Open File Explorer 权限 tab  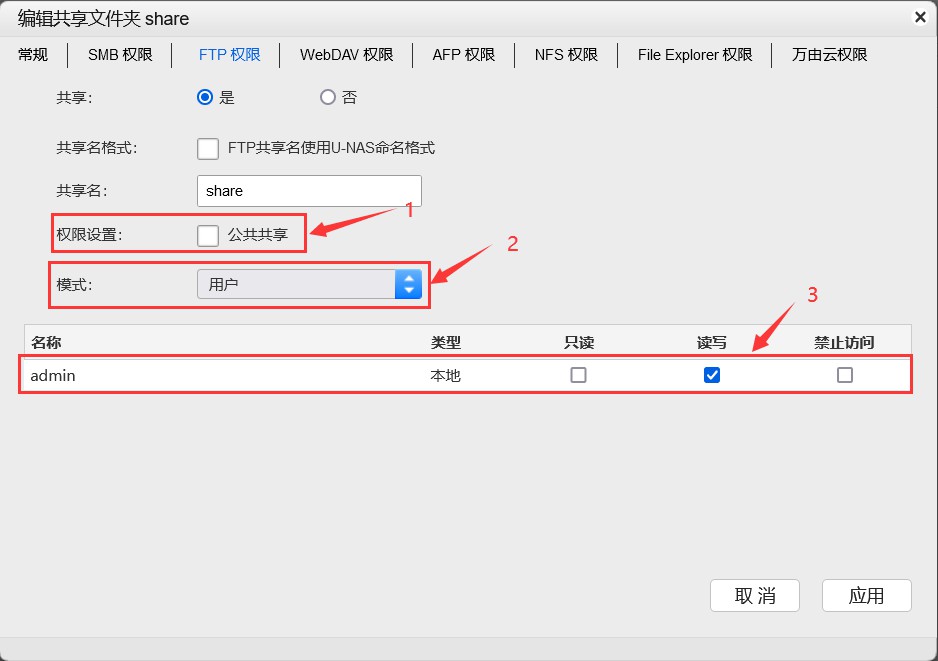(x=695, y=55)
